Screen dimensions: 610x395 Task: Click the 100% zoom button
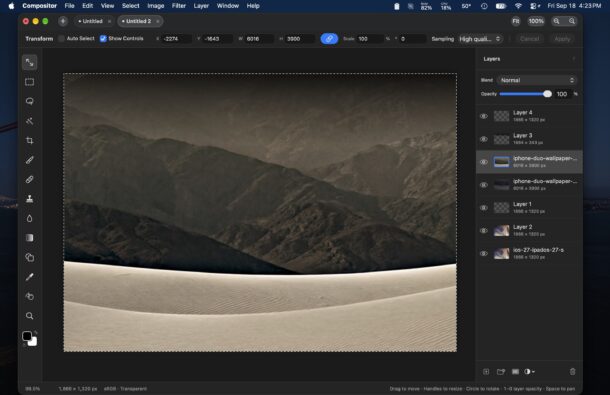click(x=536, y=21)
